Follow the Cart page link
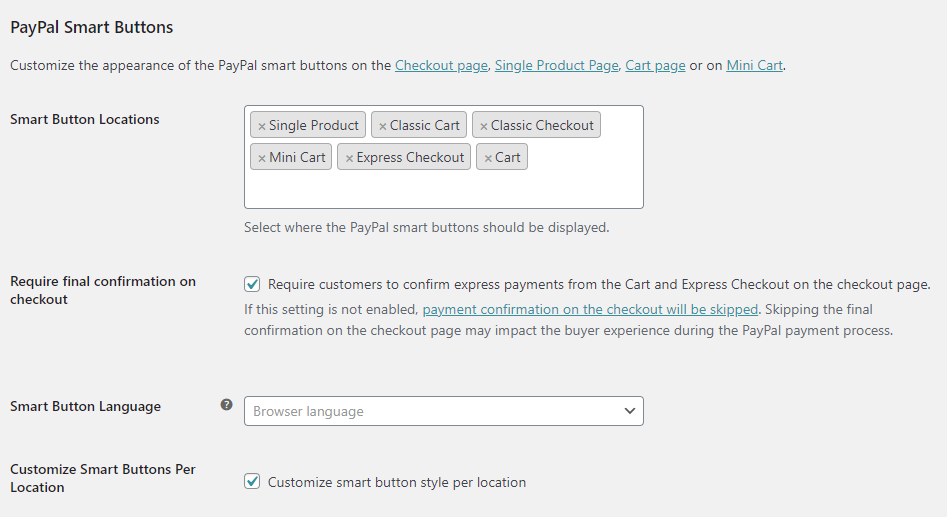The height and width of the screenshot is (517, 947). (x=655, y=66)
